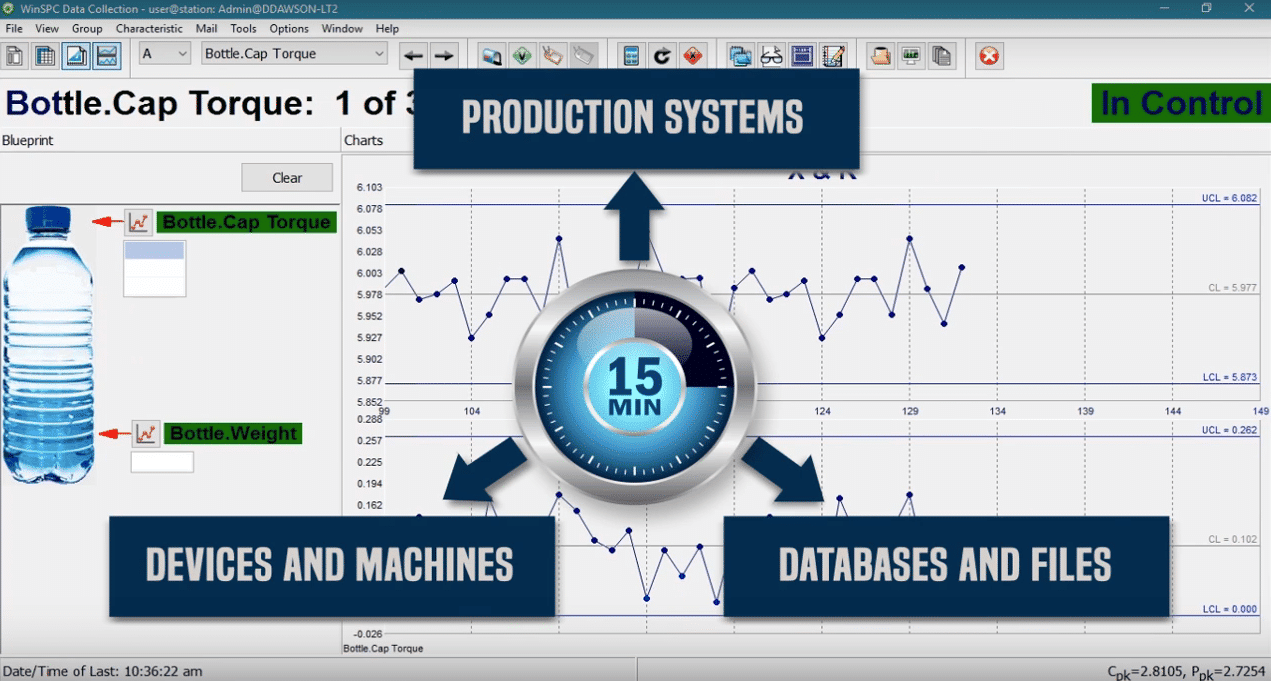Screen dimensions: 1271x681
Task: Toggle the spreadsheet grid view button
Action: click(45, 55)
